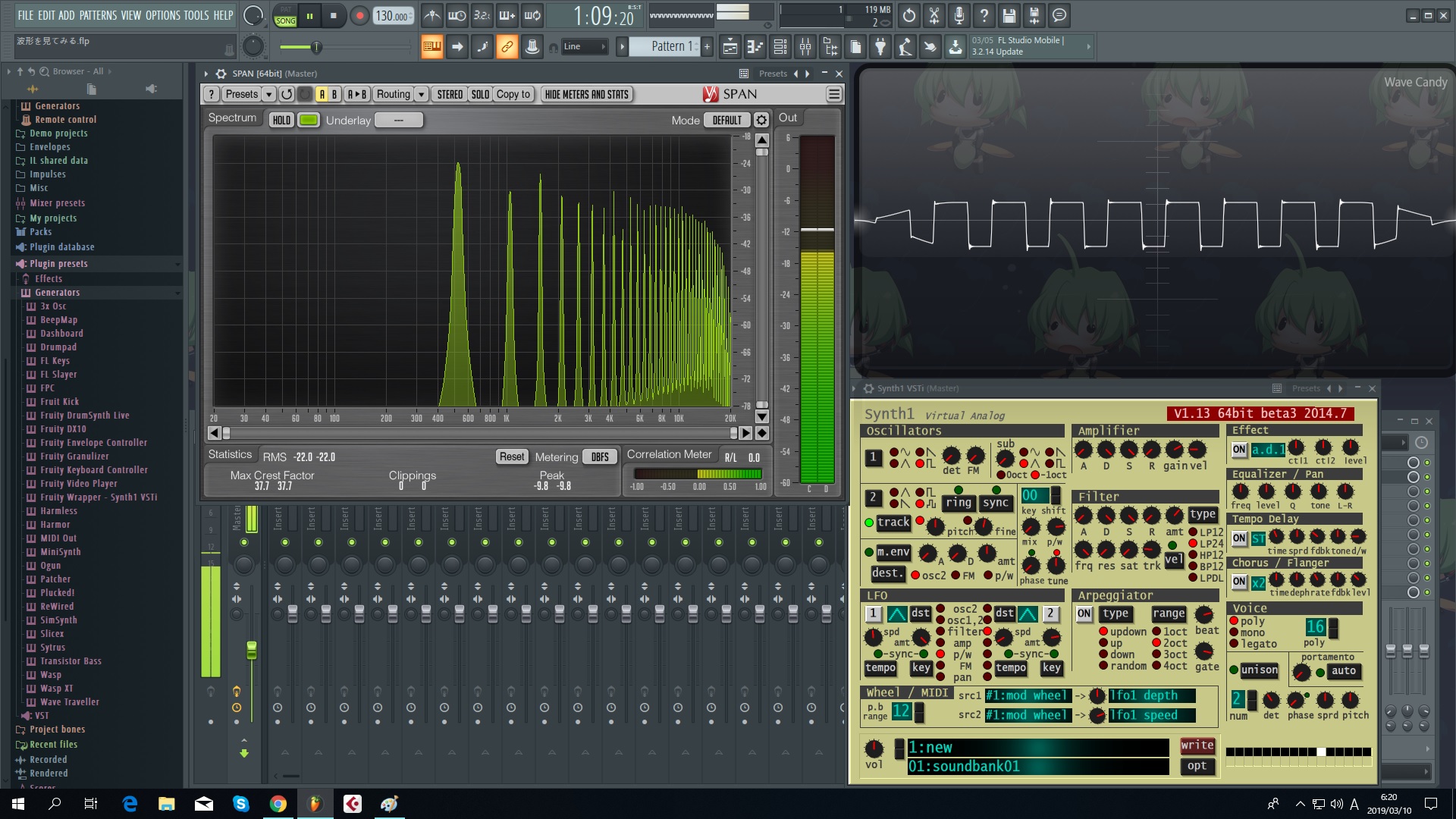The image size is (1456, 819).
Task: Toggle the link/multilink to controllers icon
Action: click(x=507, y=47)
